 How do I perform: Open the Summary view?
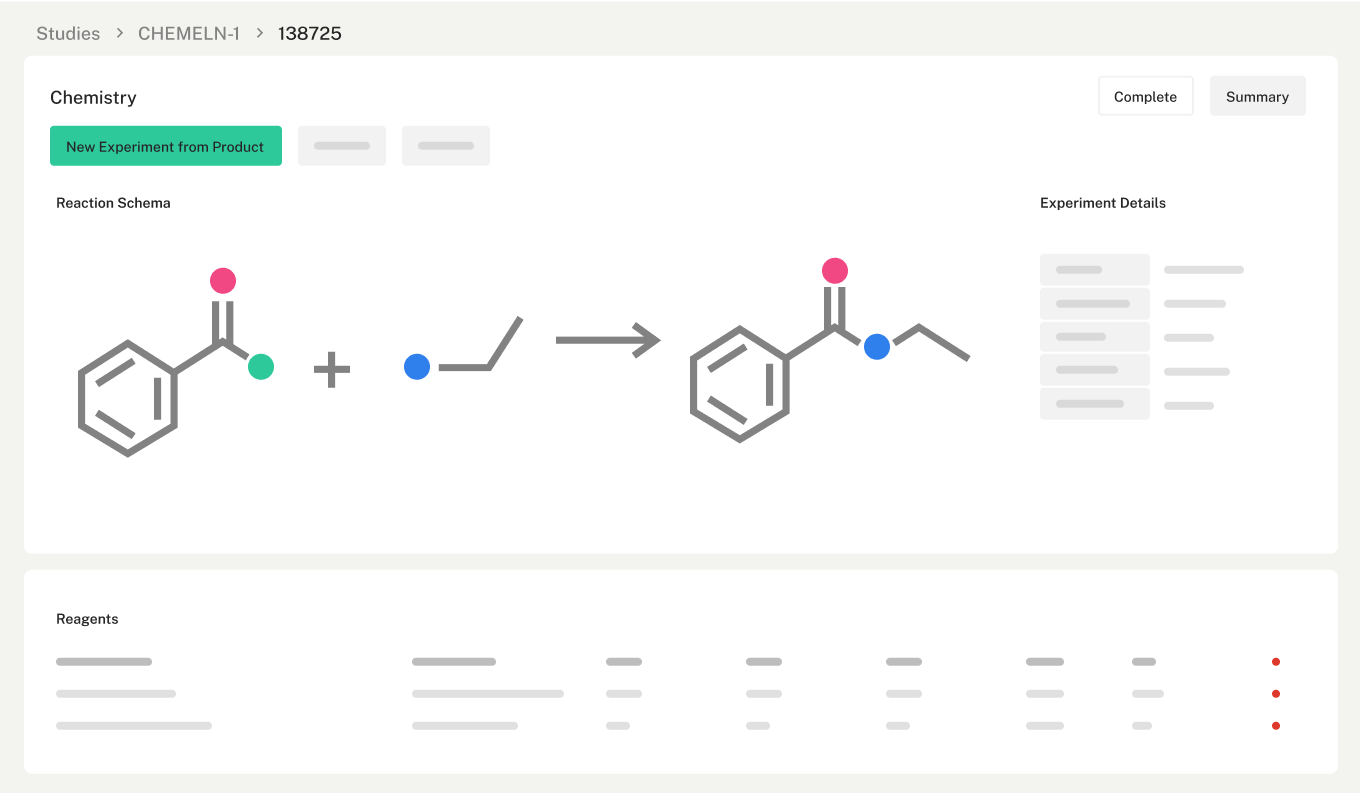pos(1257,96)
